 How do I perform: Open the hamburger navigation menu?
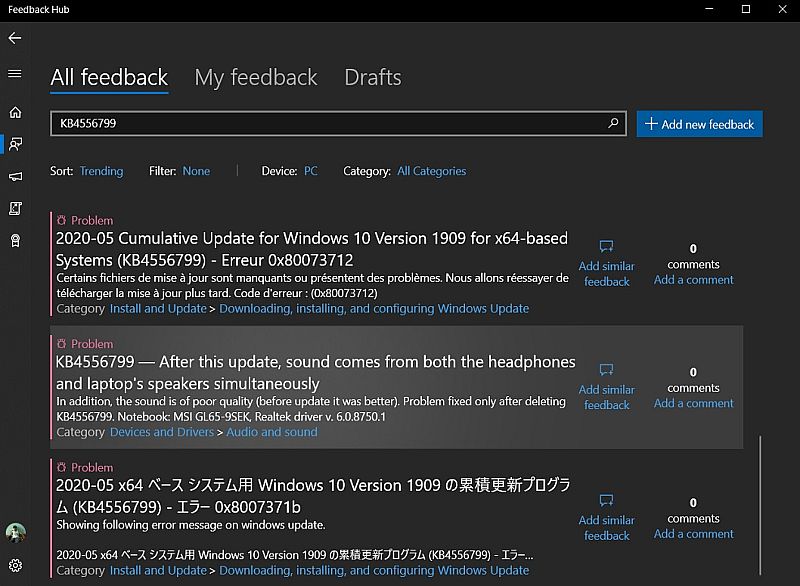(14, 73)
